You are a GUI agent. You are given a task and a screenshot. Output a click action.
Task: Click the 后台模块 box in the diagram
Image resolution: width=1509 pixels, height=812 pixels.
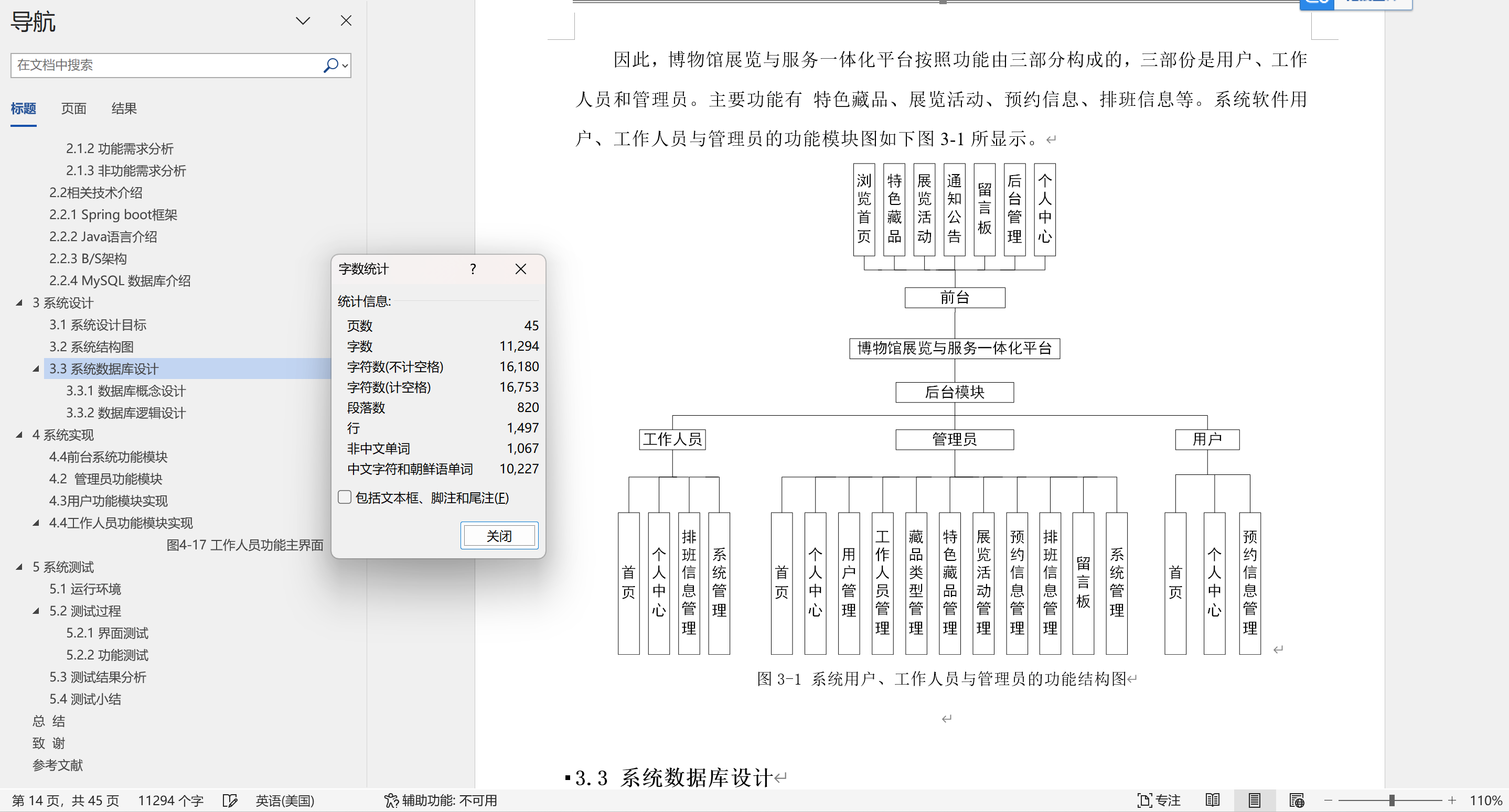click(x=955, y=392)
